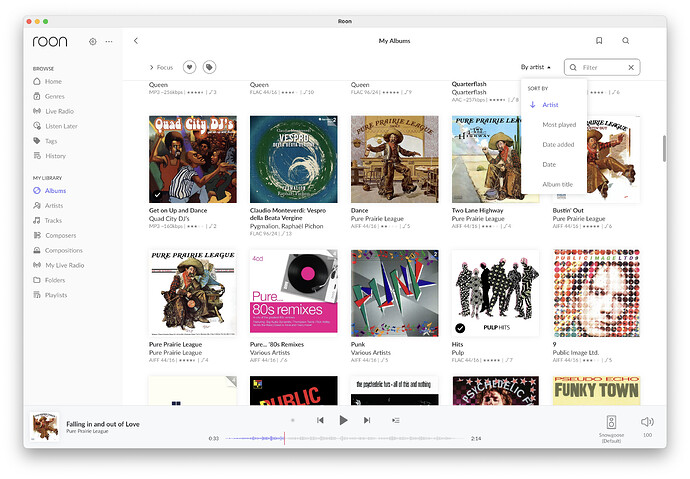Screen dimensions: 690x479
Task: Open Folders in the sidebar
Action: point(49,280)
